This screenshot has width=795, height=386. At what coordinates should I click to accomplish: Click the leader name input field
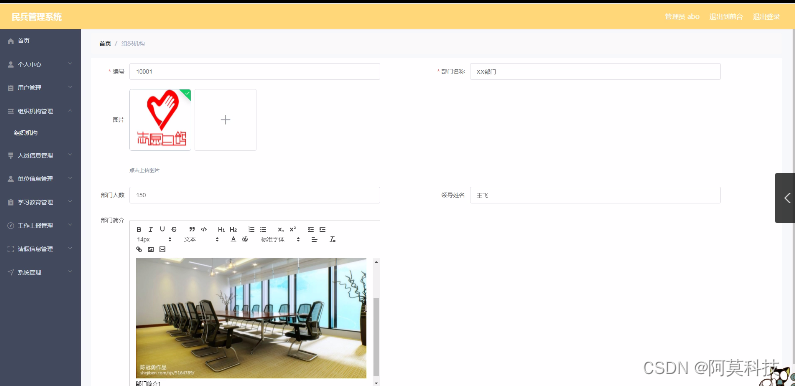coord(595,195)
